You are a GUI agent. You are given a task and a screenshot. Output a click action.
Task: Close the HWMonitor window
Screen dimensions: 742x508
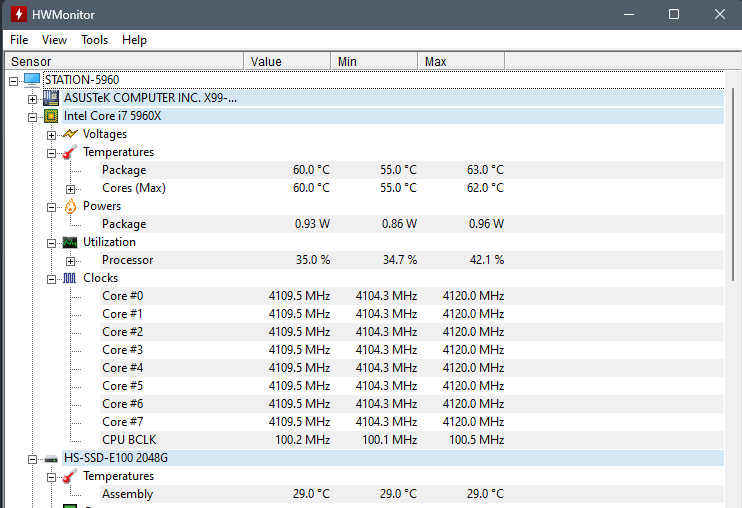click(x=720, y=14)
